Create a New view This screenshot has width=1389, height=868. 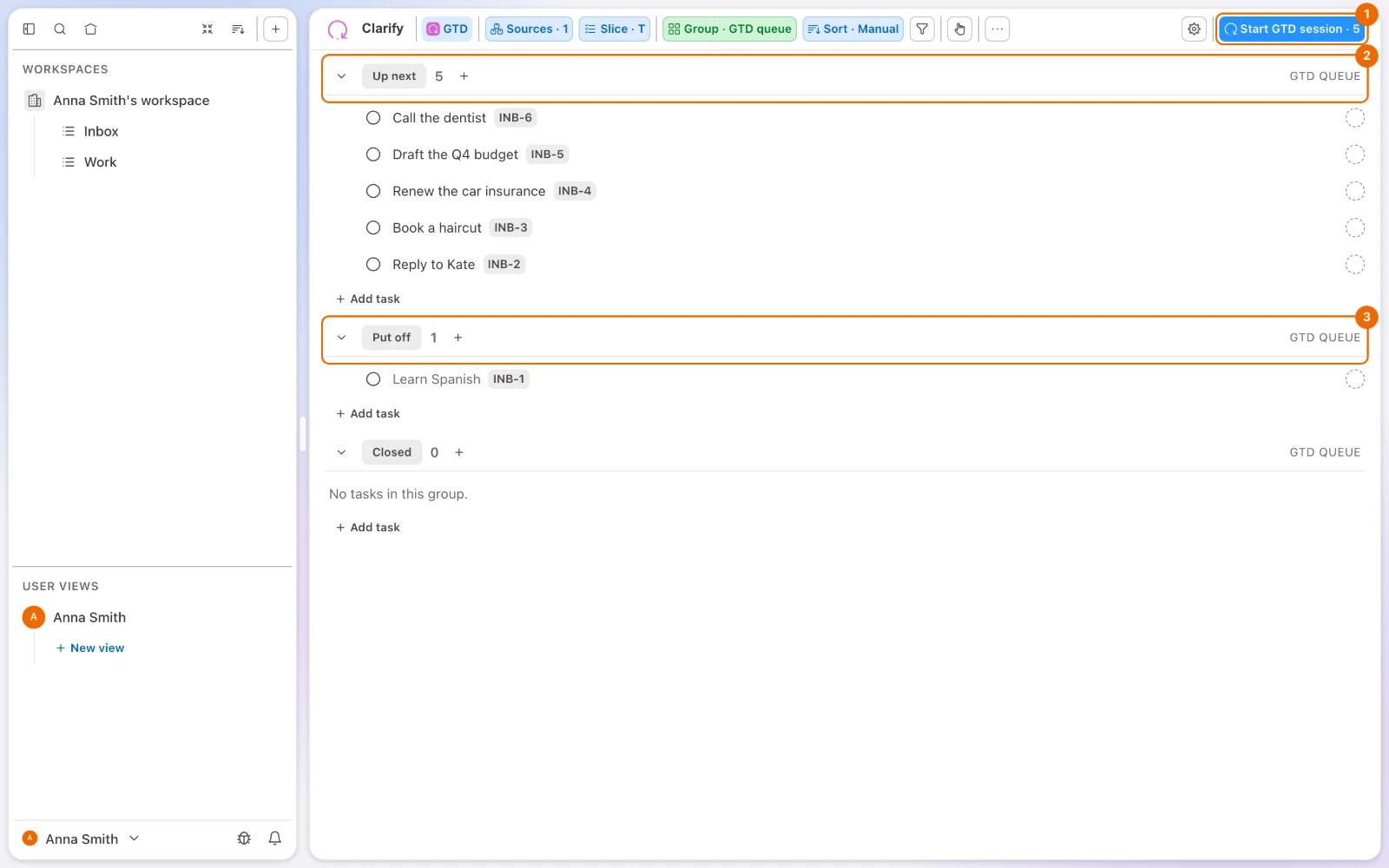(90, 648)
